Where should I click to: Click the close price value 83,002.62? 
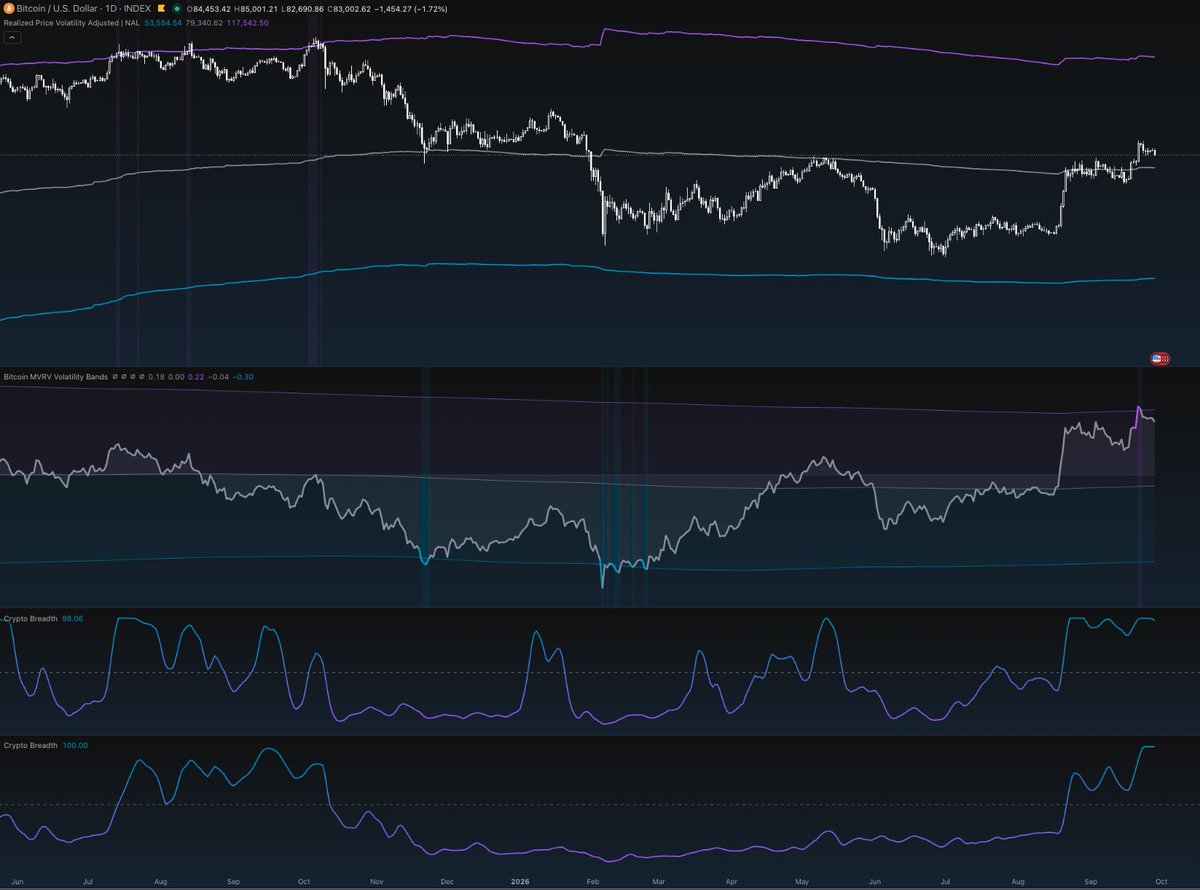pyautogui.click(x=351, y=8)
